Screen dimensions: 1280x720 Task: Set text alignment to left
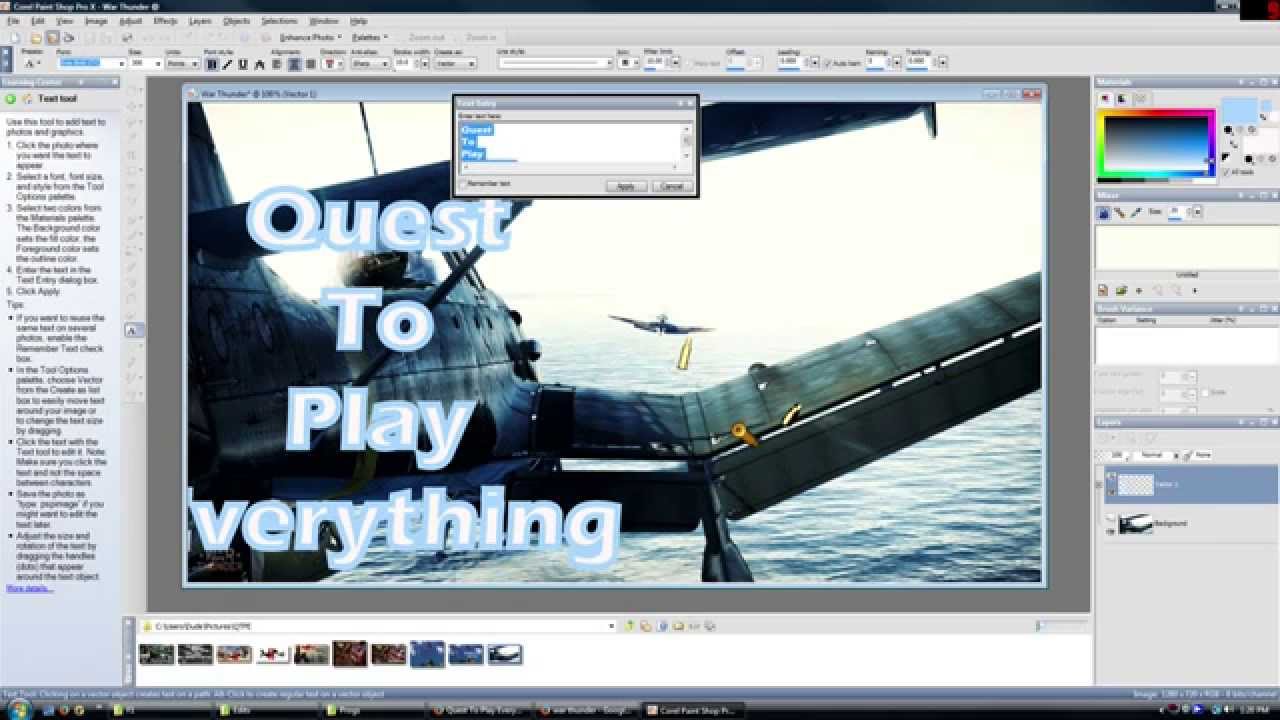point(278,64)
